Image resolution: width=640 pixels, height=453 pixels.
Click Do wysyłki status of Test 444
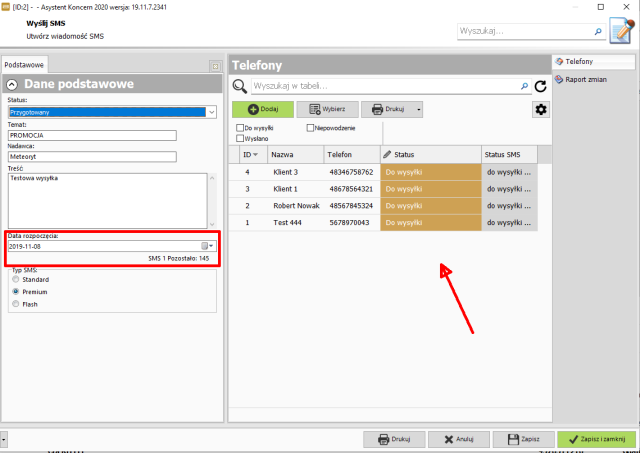431,222
